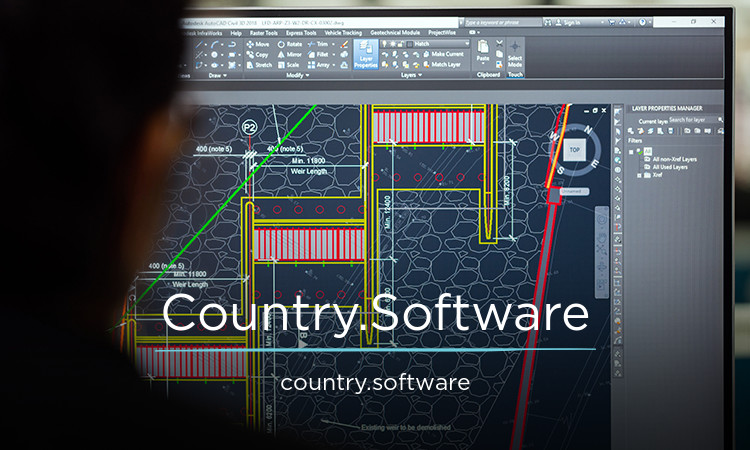Click the Match Layer button

coord(441,65)
